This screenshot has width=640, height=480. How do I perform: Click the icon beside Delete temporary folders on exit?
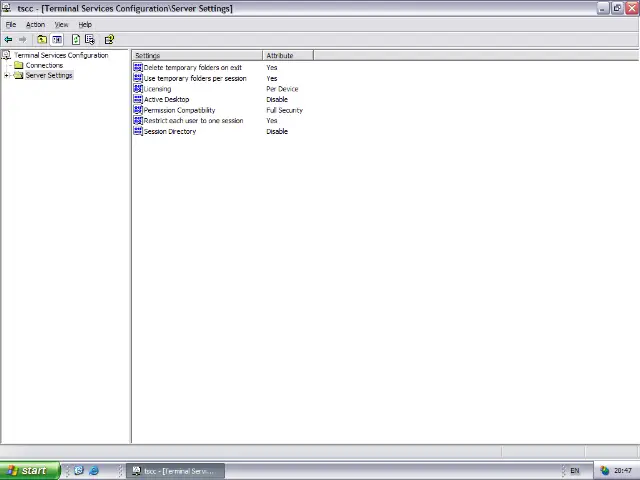coord(138,67)
